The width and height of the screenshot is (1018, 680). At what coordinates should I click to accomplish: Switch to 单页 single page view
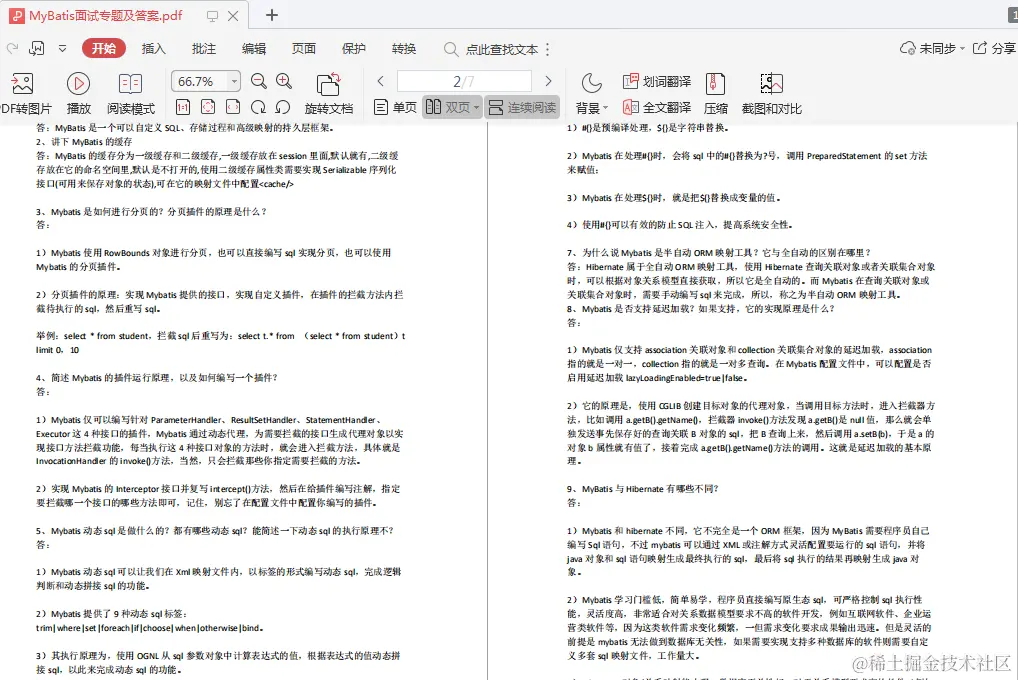coord(395,107)
